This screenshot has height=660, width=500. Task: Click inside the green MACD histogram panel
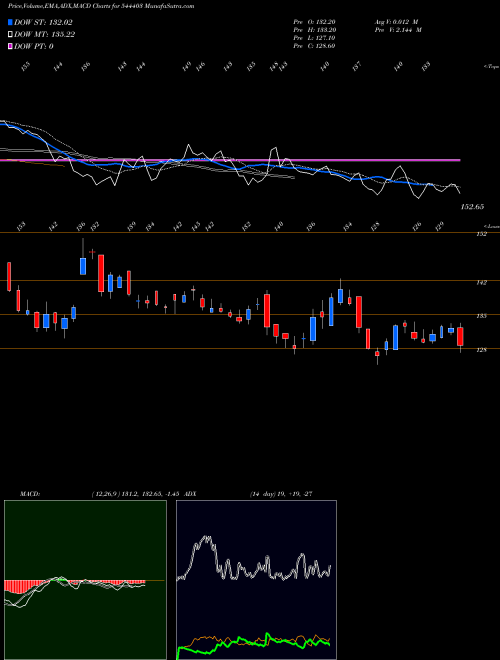click(85, 580)
